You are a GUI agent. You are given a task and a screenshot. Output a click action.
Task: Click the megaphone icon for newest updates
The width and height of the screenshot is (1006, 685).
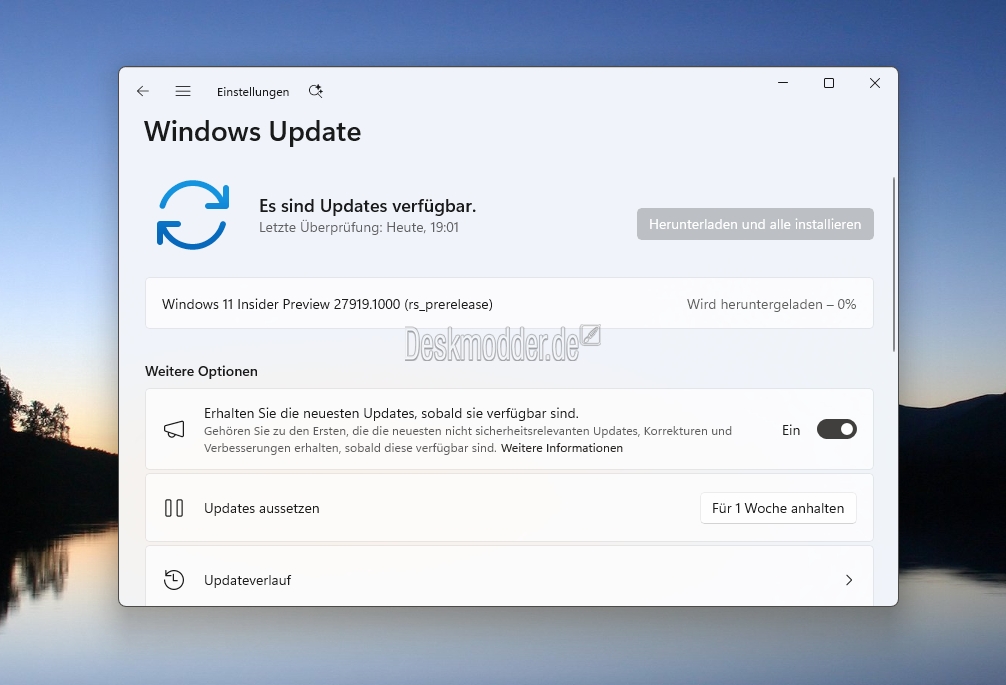pos(174,429)
